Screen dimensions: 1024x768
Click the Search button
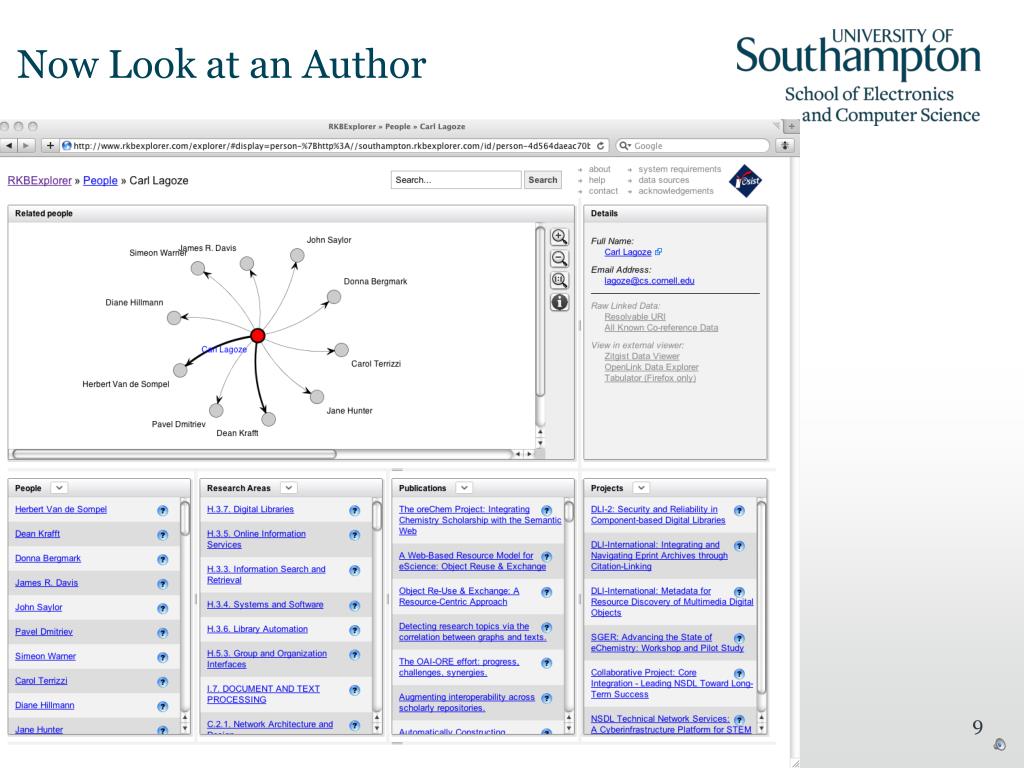(543, 180)
